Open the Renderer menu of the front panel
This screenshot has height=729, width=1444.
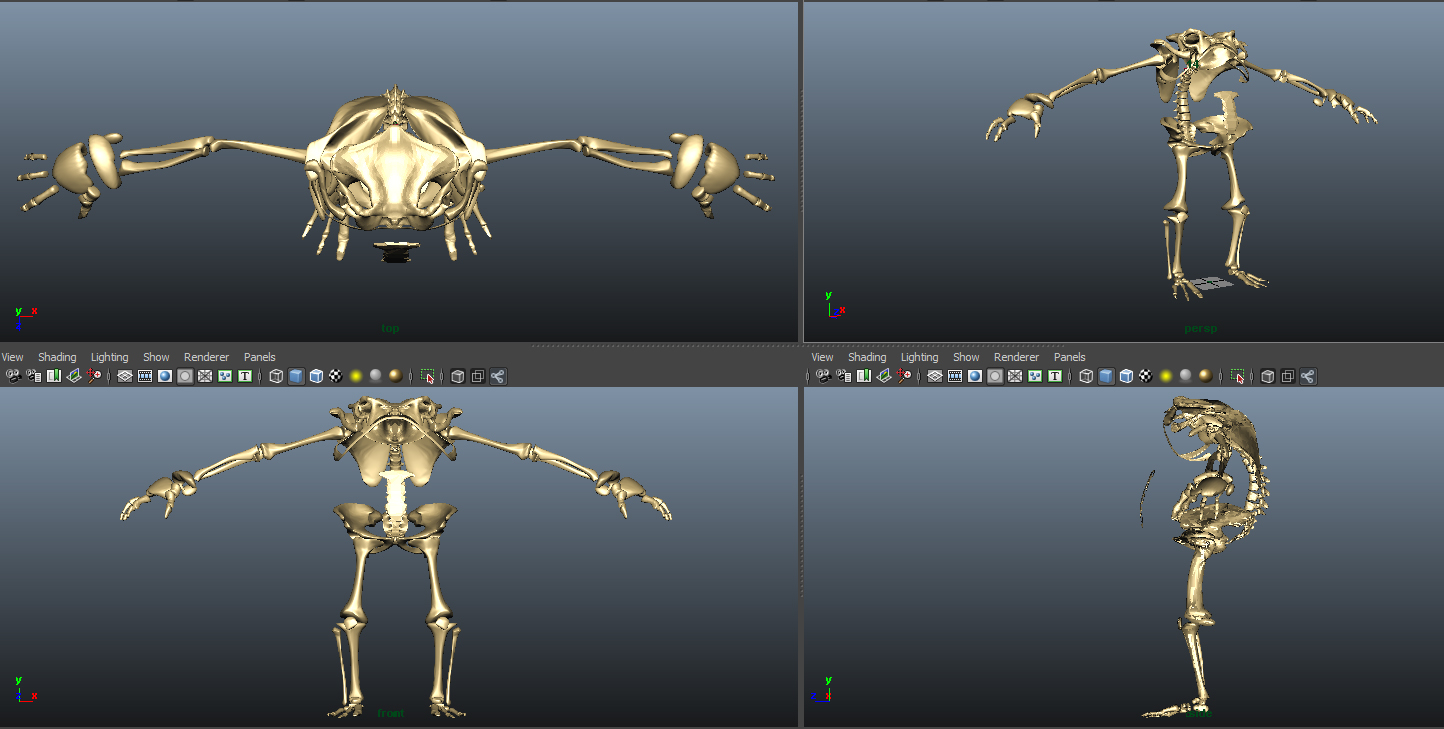tap(206, 357)
